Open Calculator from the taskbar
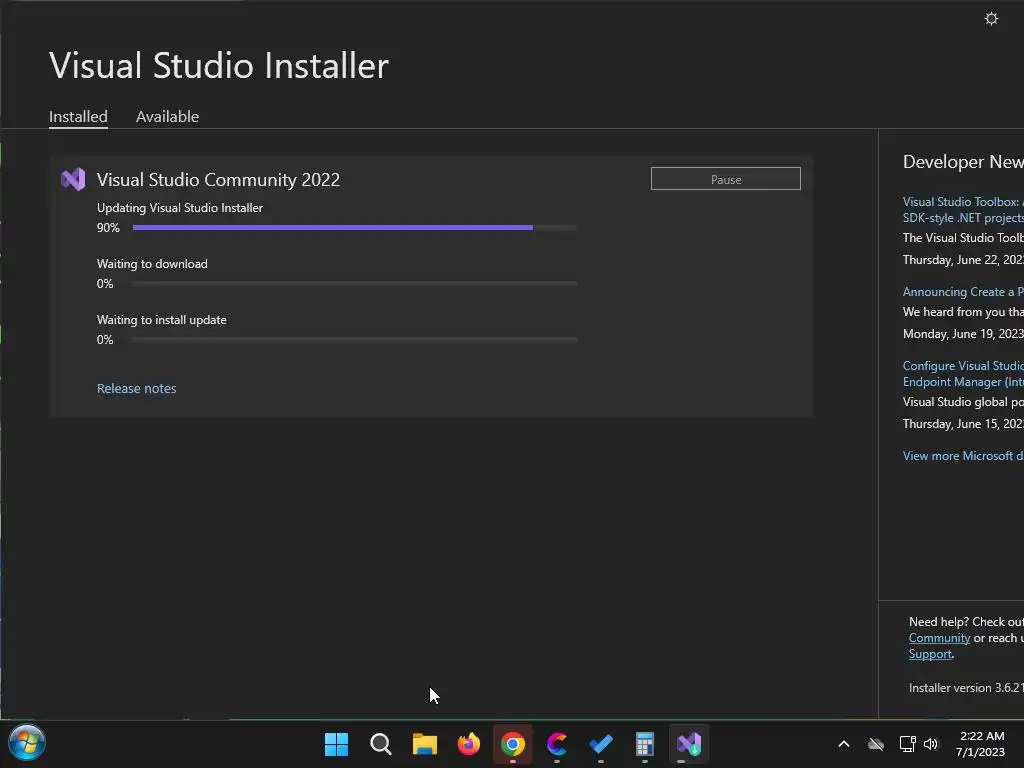This screenshot has width=1024, height=768. (x=645, y=744)
